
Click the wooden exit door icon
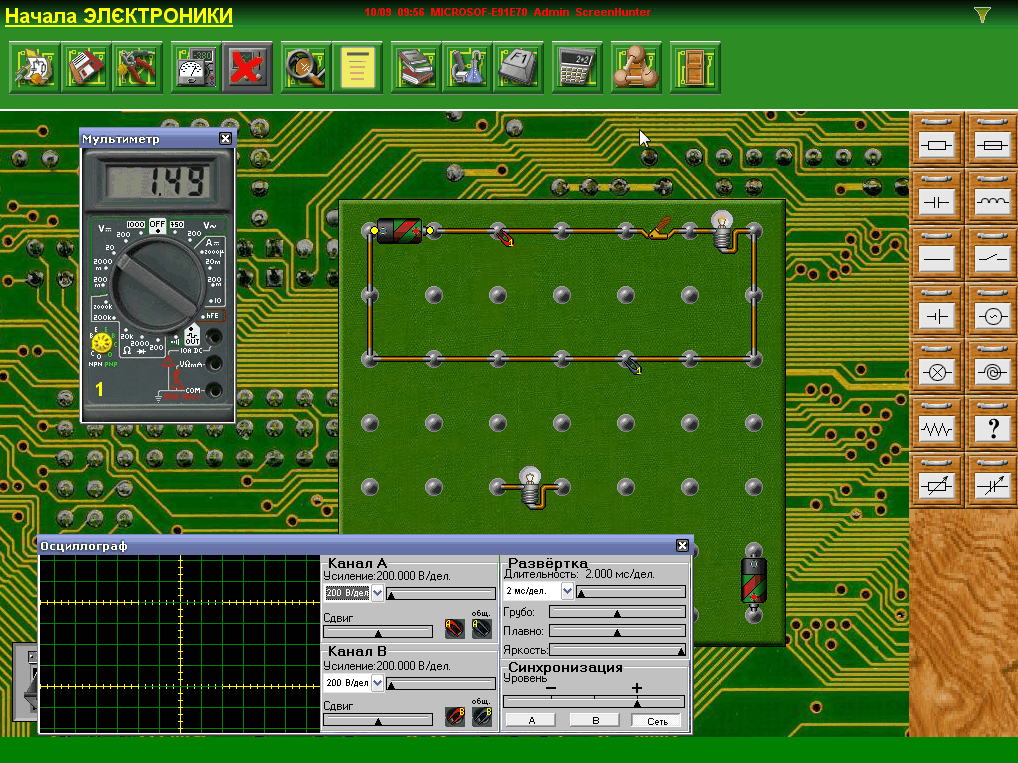click(x=694, y=67)
